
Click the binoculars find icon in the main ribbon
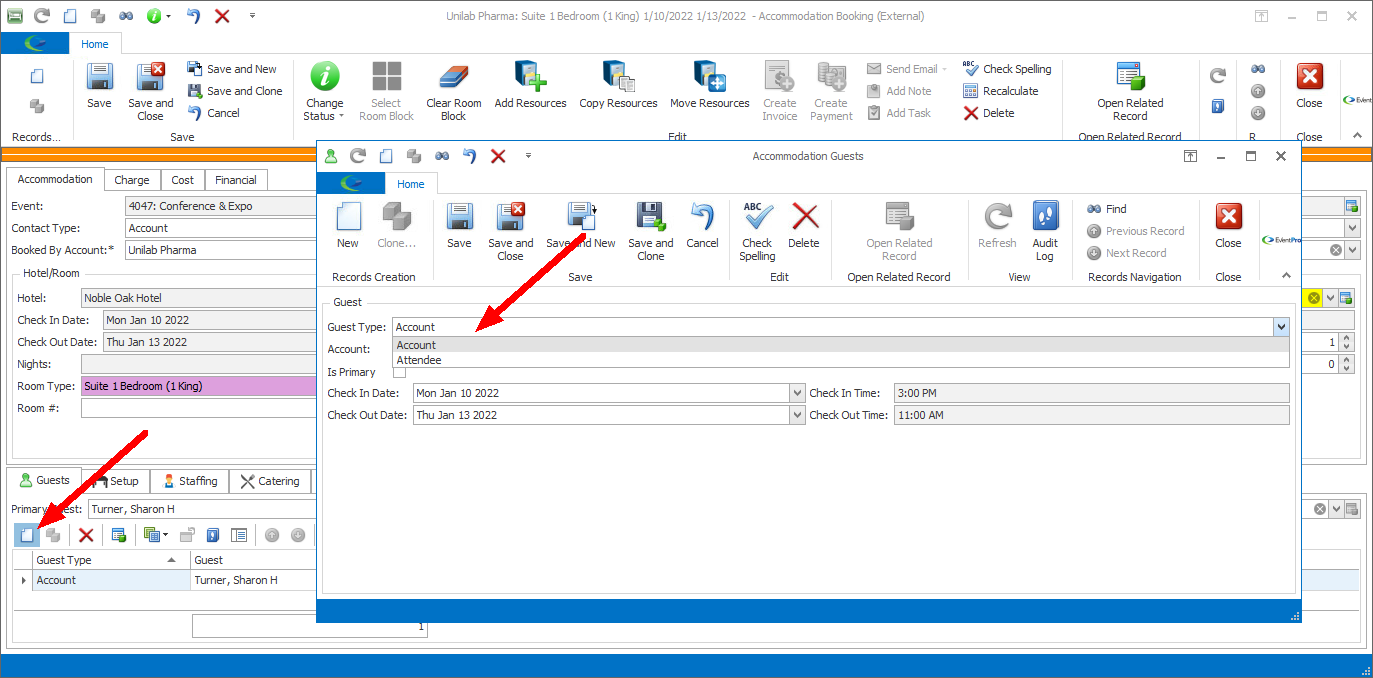pyautogui.click(x=1258, y=69)
